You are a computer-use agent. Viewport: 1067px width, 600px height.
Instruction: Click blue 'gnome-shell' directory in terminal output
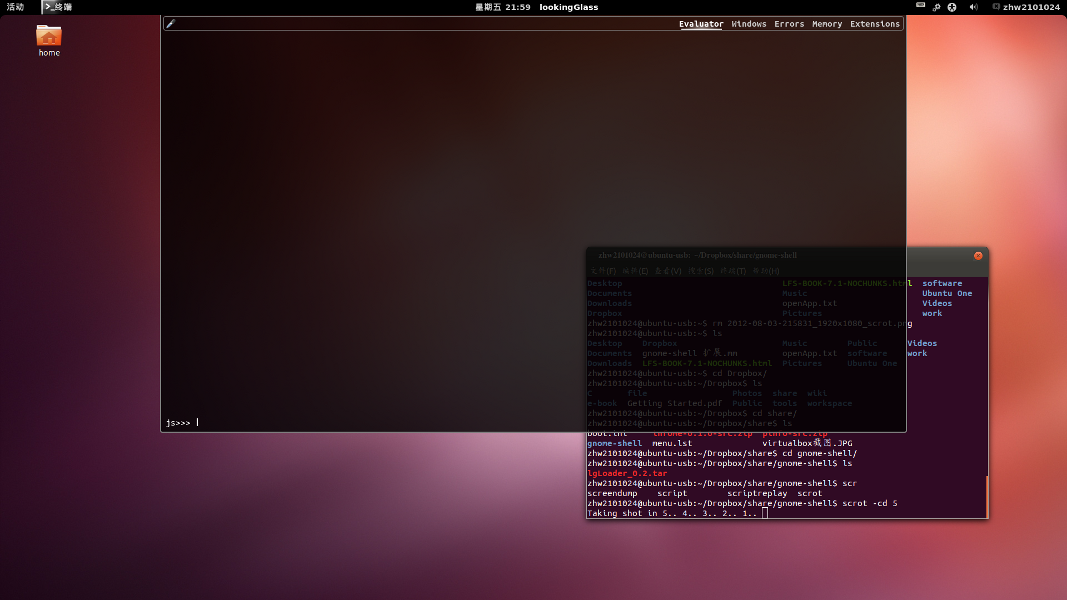[x=614, y=443]
